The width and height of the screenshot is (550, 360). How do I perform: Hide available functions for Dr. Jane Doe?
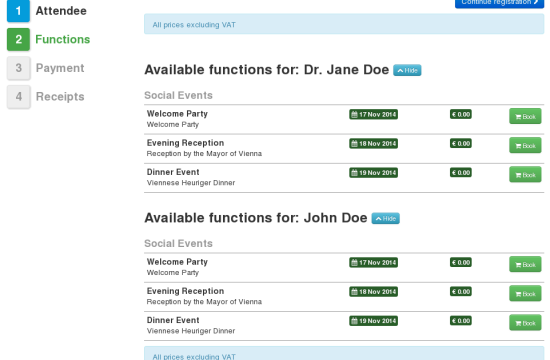[407, 70]
